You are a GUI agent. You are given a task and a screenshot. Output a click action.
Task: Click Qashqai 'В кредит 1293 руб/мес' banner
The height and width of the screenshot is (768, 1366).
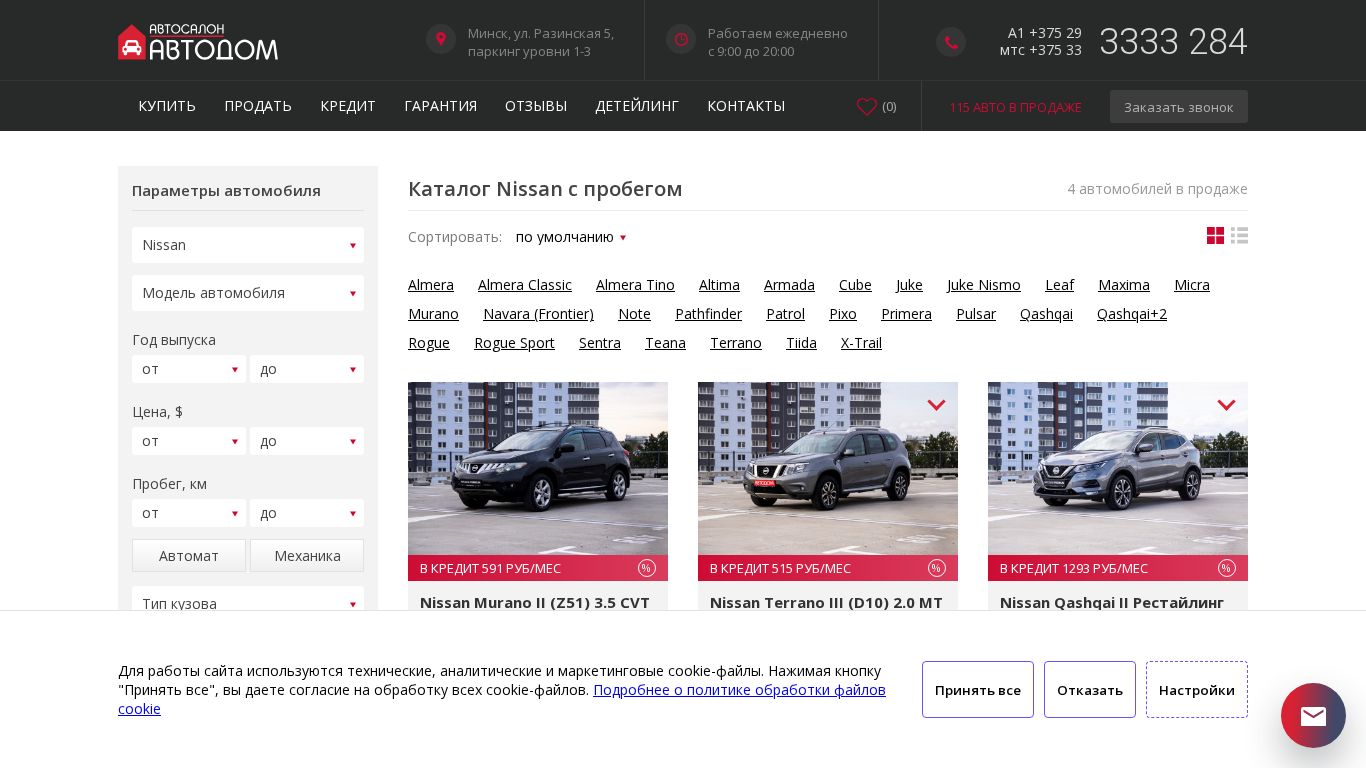[1118, 568]
